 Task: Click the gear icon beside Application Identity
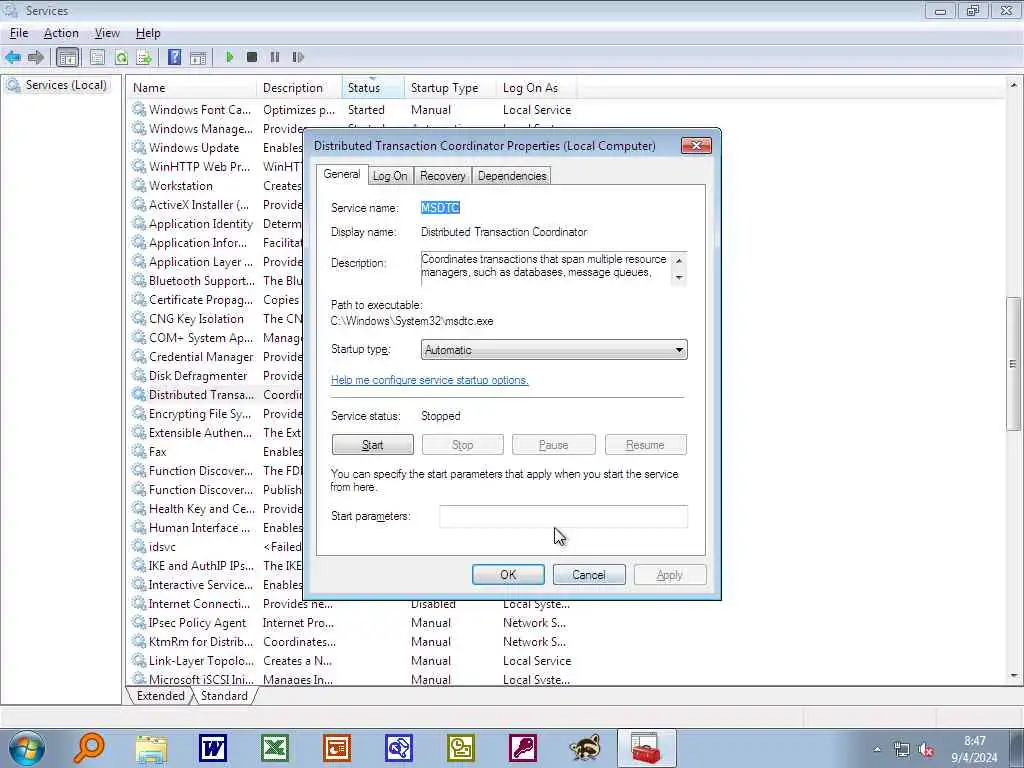pos(139,224)
